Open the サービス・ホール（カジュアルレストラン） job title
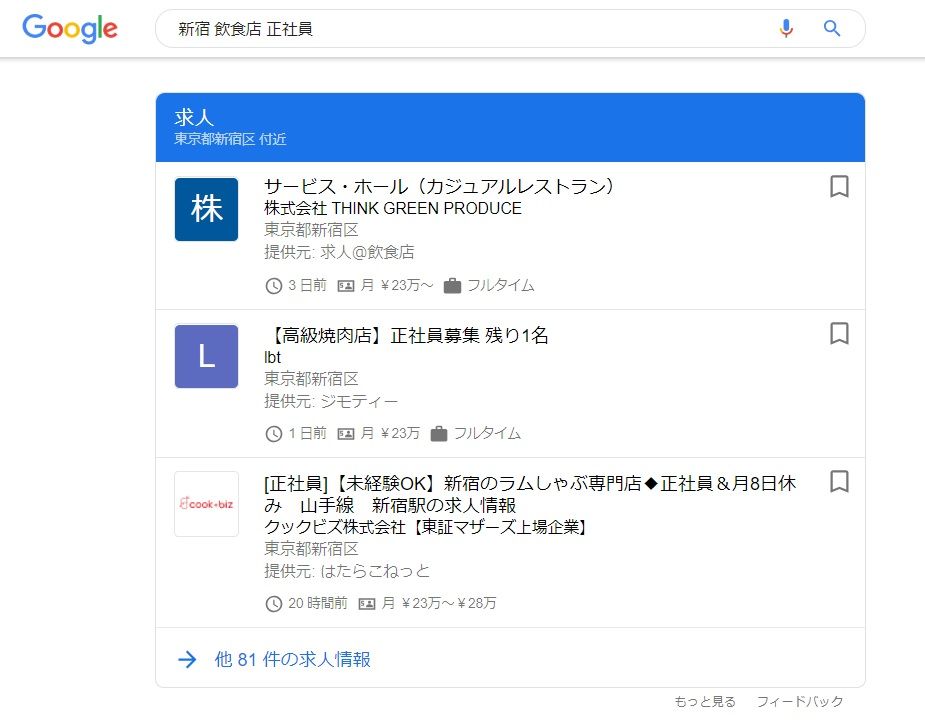Screen dimensions: 925x722 tap(440, 187)
